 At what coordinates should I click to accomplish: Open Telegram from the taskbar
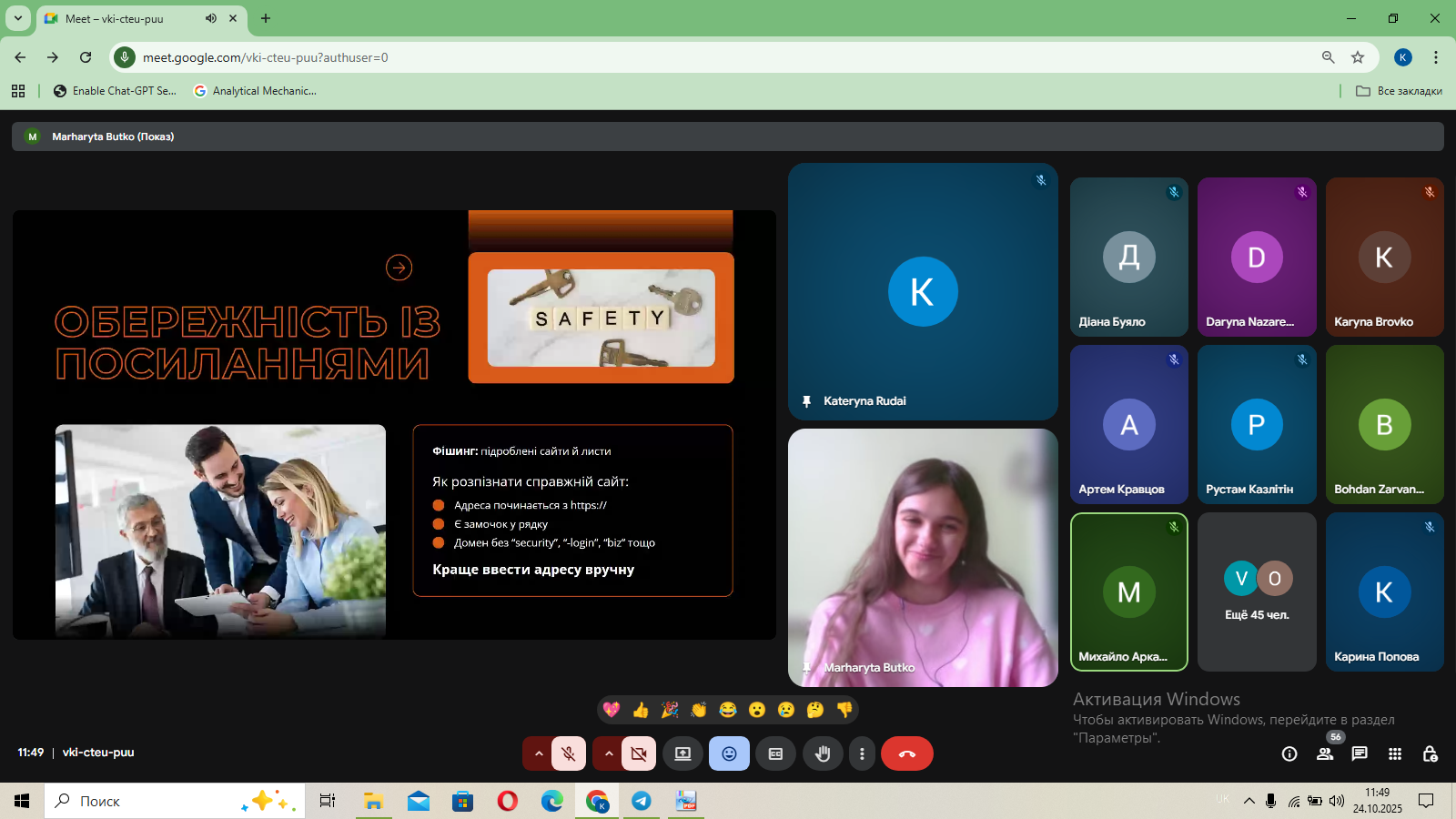pos(642,801)
